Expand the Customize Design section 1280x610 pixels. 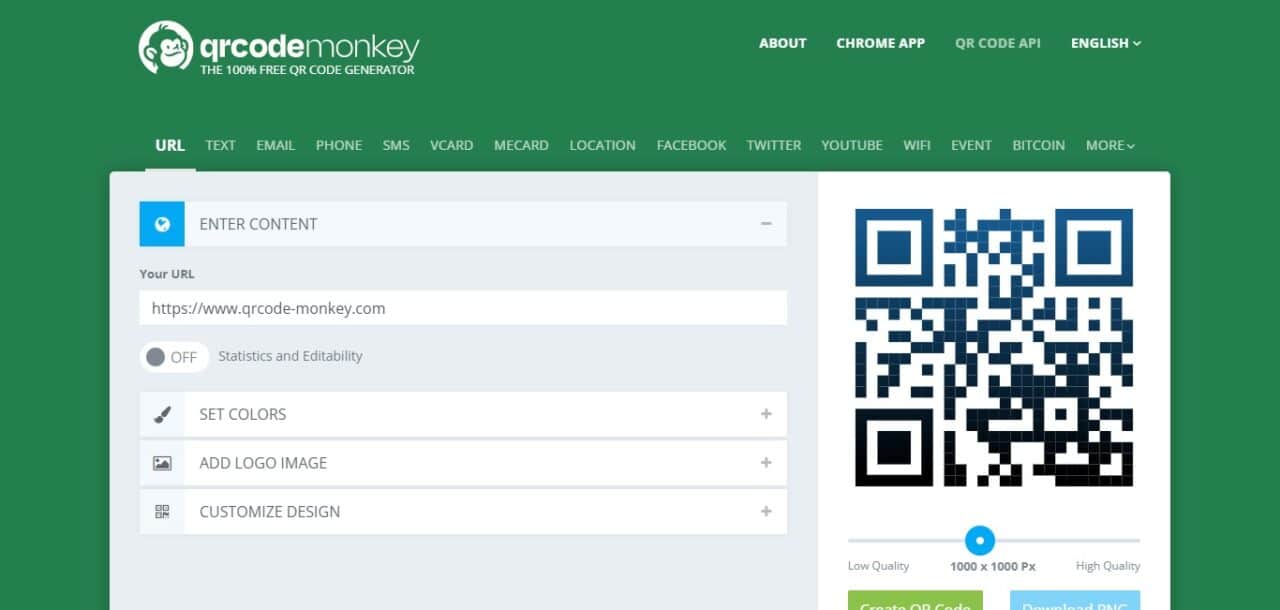point(766,512)
